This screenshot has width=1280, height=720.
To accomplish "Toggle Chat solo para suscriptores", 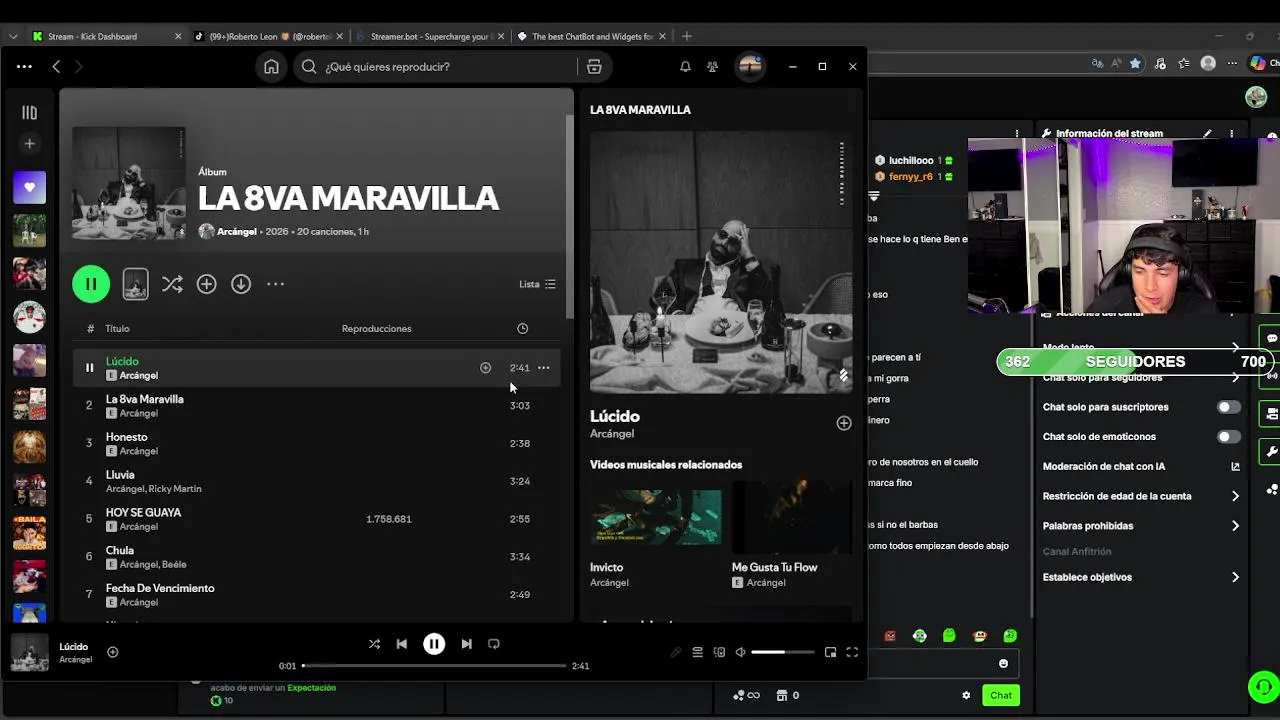I will coord(1229,407).
